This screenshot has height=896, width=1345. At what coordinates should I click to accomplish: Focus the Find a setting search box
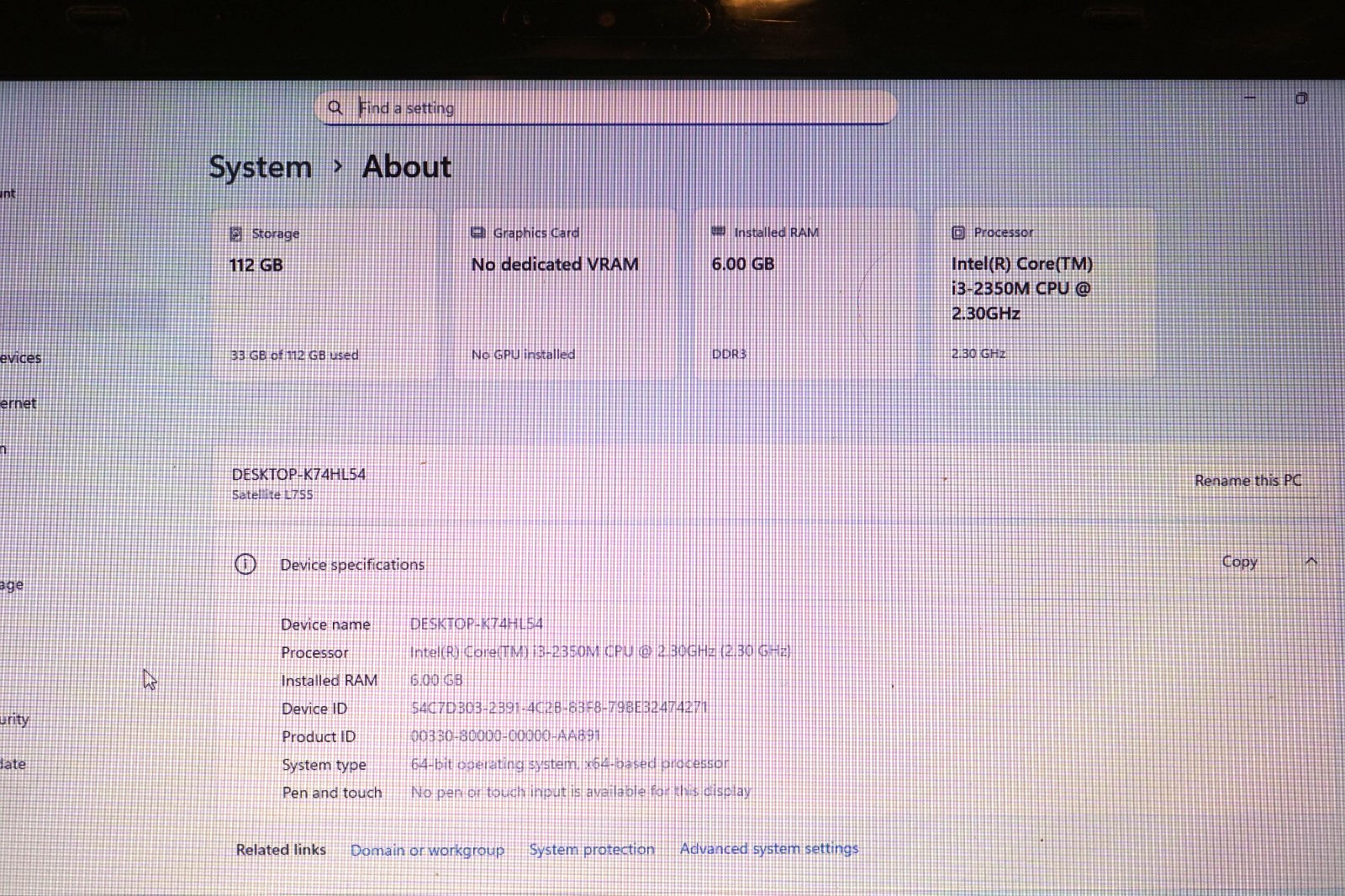coord(606,108)
